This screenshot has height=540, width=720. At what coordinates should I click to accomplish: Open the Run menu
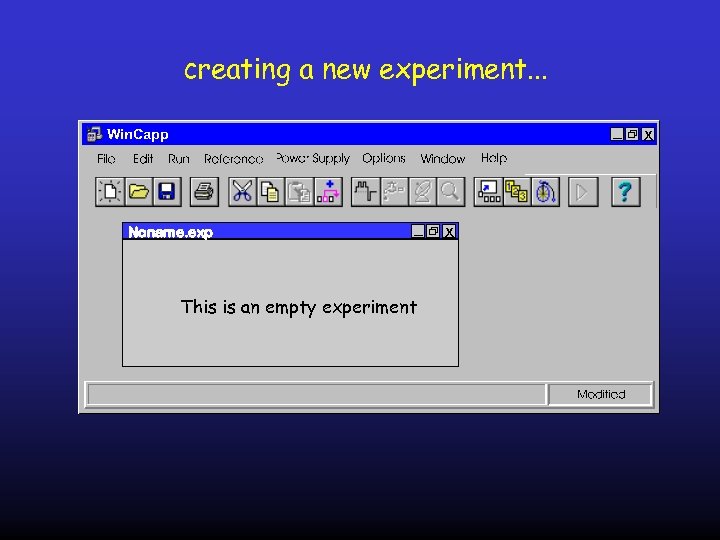179,159
